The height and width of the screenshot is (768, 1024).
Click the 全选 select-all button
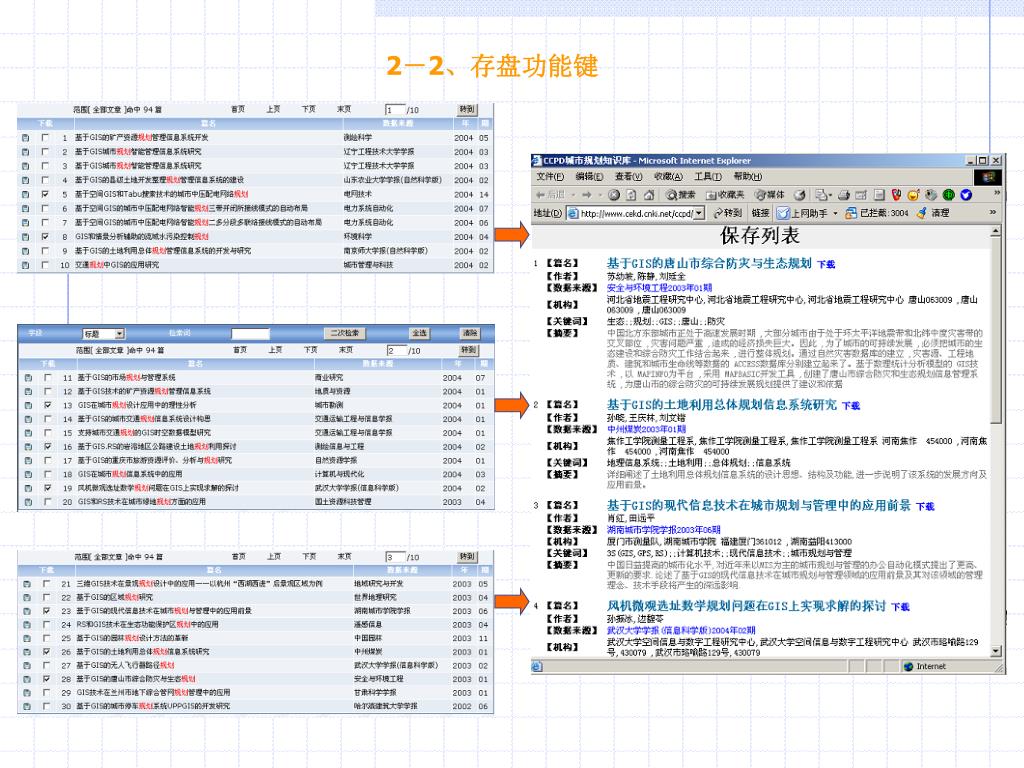click(x=419, y=333)
